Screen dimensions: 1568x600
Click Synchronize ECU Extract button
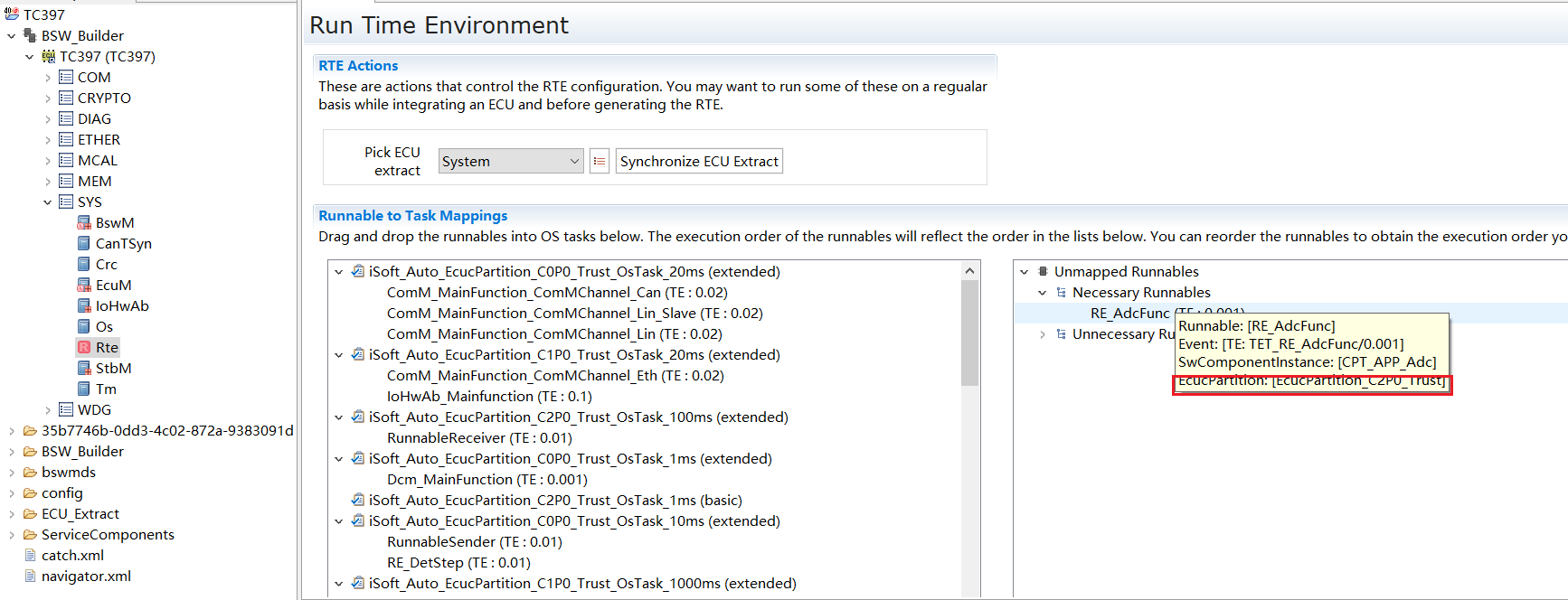click(x=698, y=162)
